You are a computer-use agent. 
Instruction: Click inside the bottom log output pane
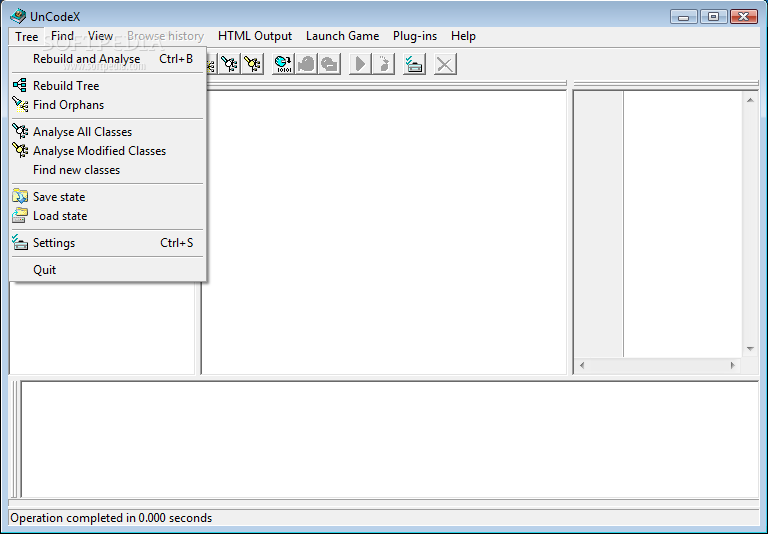[x=390, y=439]
